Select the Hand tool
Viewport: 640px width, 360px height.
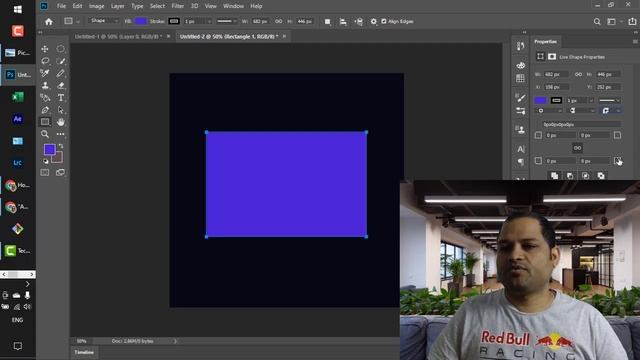tap(60, 122)
